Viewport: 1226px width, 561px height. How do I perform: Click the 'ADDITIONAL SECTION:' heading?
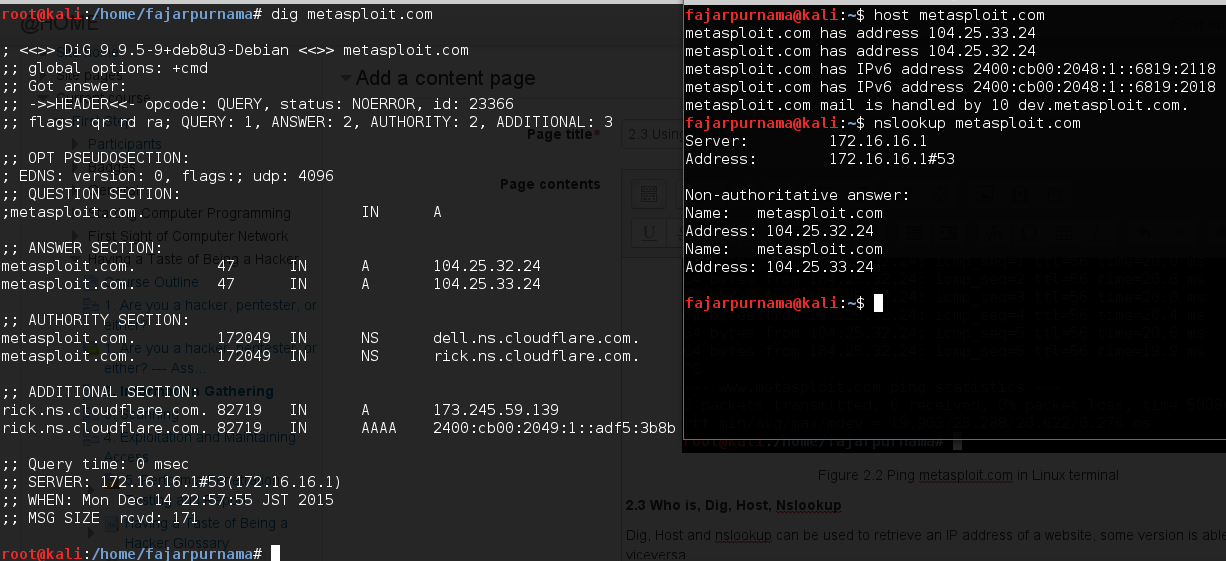point(100,392)
